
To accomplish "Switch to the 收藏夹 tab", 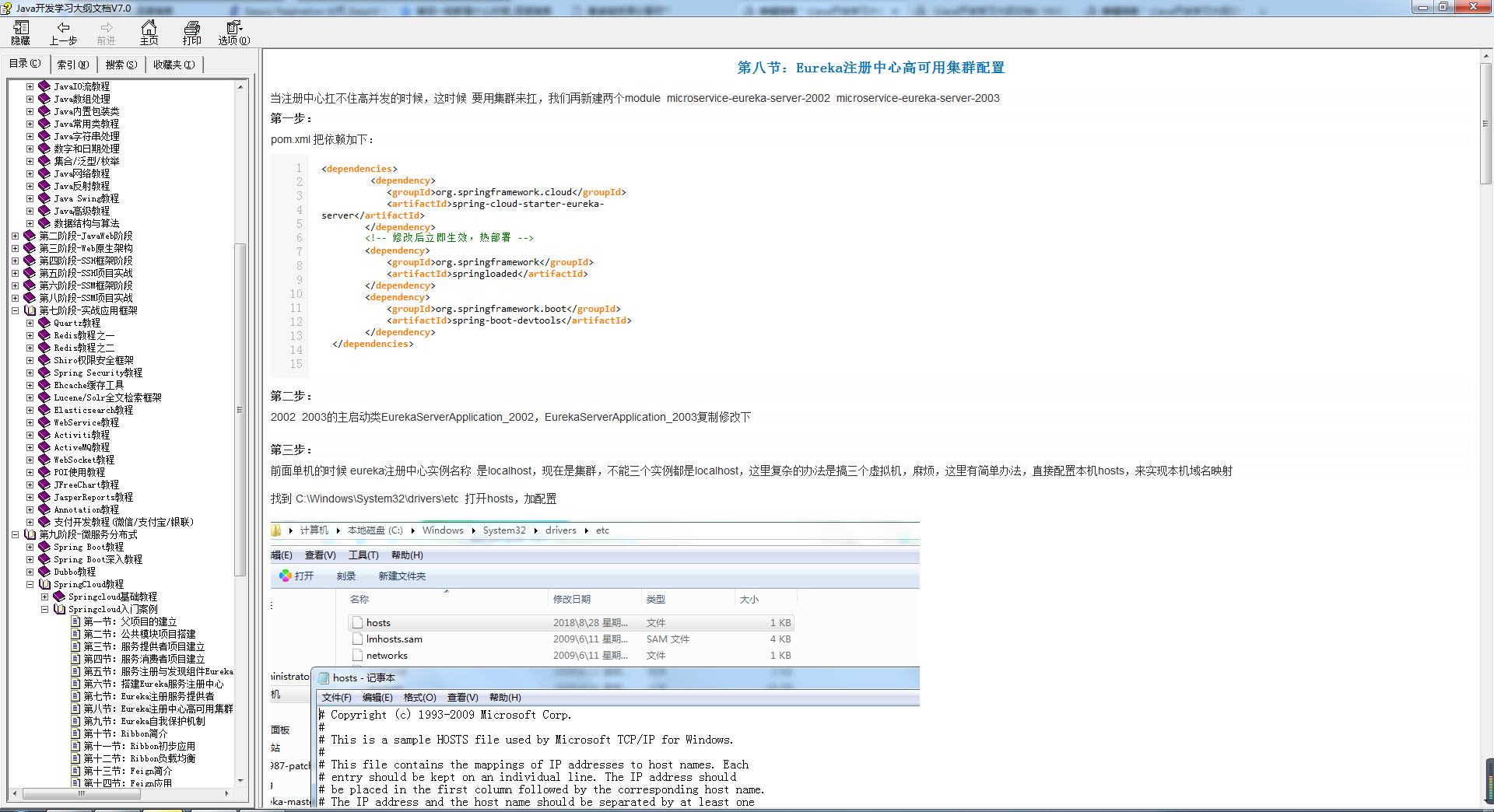I will pyautogui.click(x=174, y=65).
